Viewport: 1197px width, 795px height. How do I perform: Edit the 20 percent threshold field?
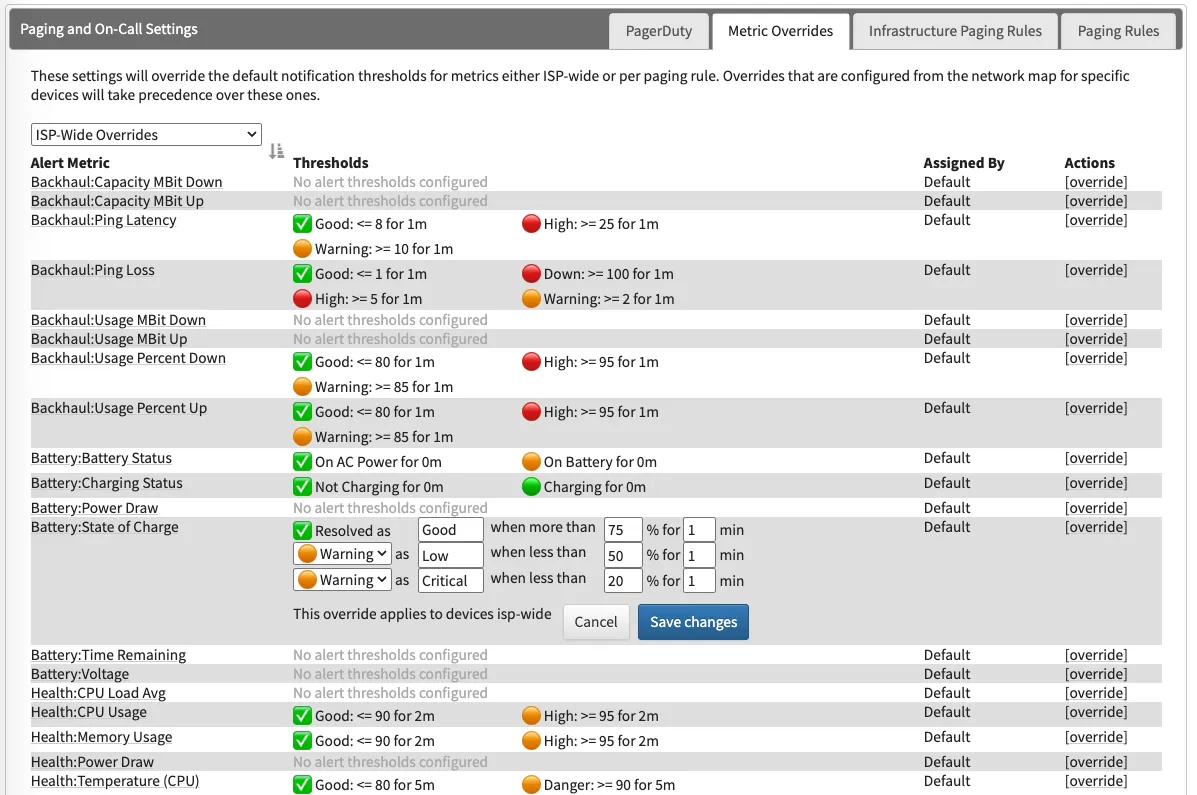coord(623,580)
